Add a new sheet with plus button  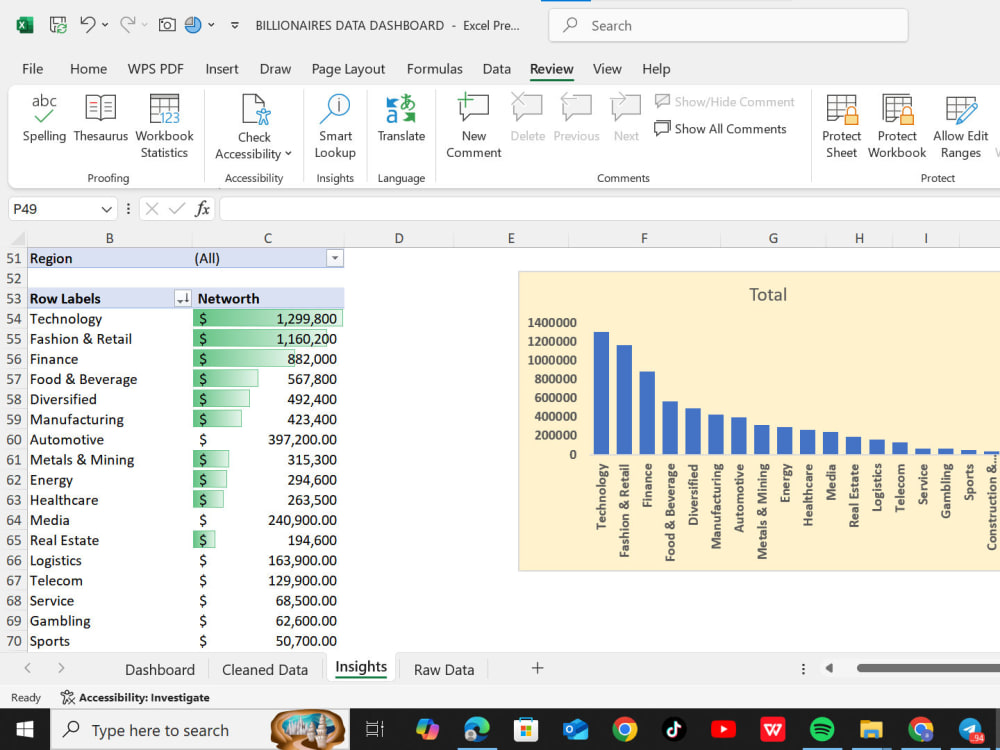[x=538, y=668]
